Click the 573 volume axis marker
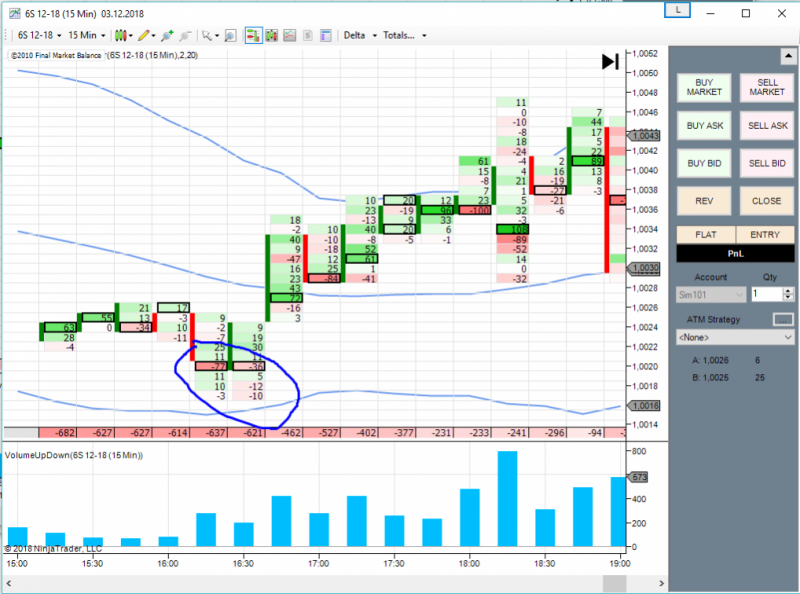800x594 pixels. pos(638,477)
